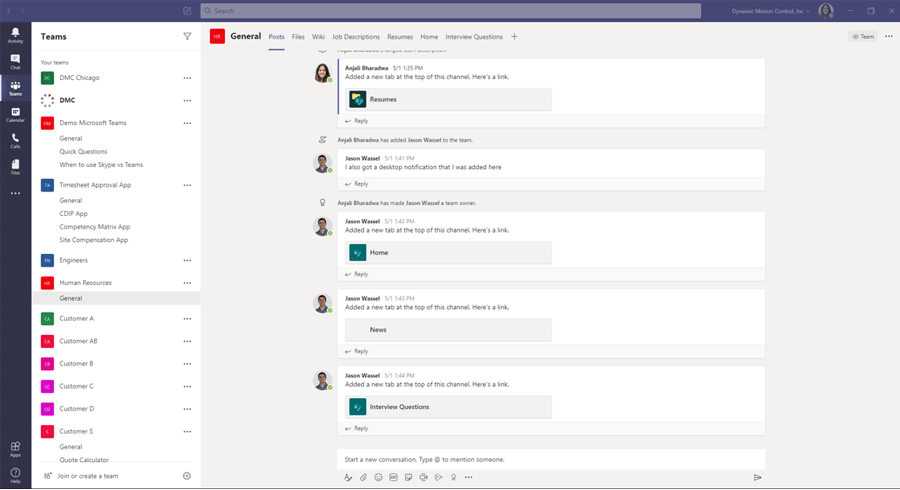Select Quick Questions channel

click(x=83, y=151)
